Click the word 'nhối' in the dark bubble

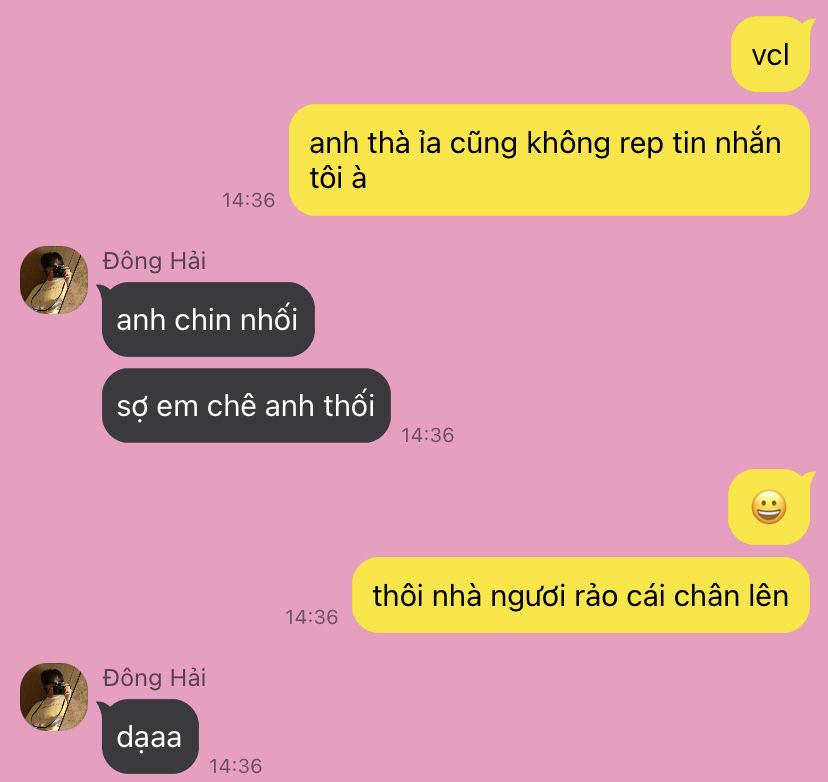(269, 319)
